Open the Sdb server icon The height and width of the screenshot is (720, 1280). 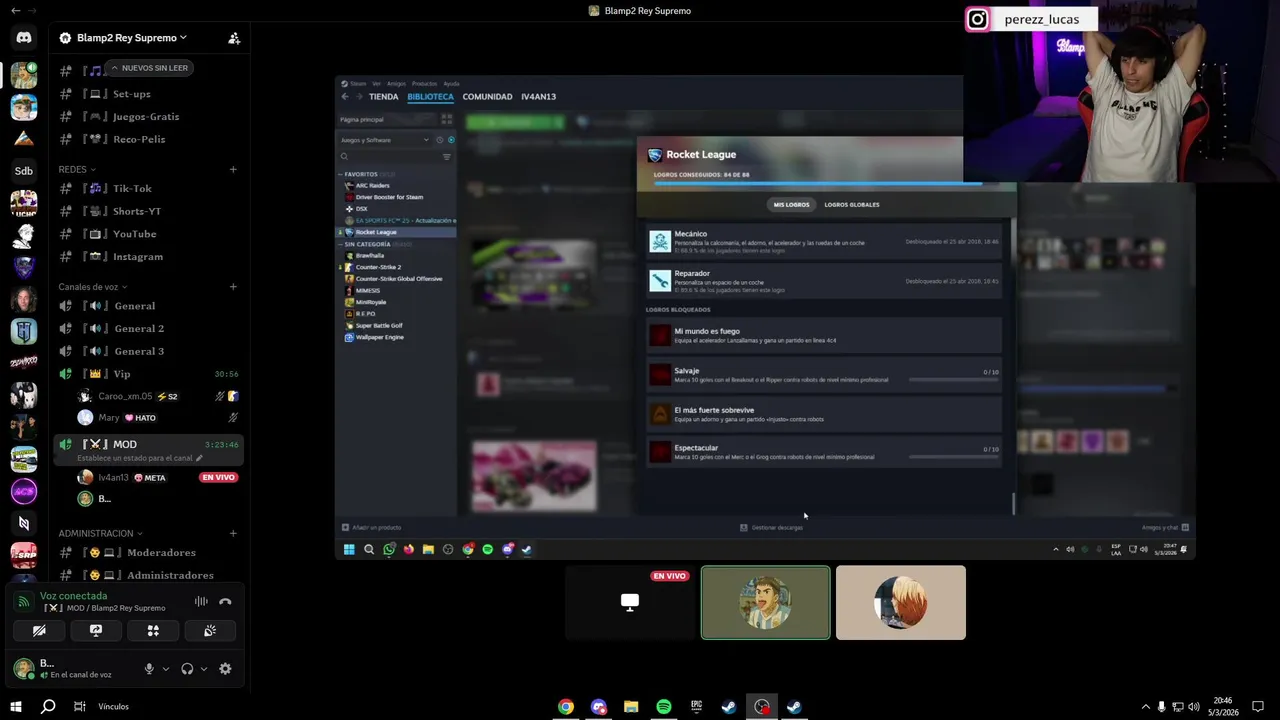[24, 171]
